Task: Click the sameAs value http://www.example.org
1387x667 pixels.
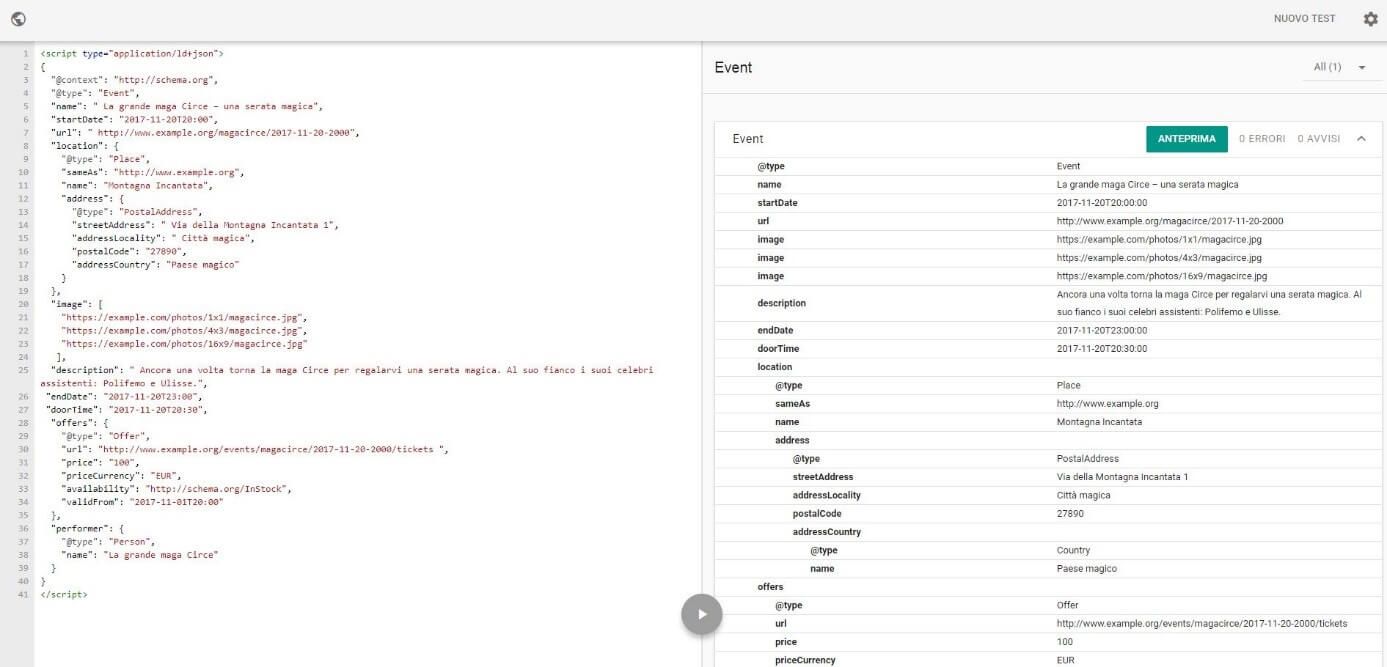Action: (x=1107, y=404)
